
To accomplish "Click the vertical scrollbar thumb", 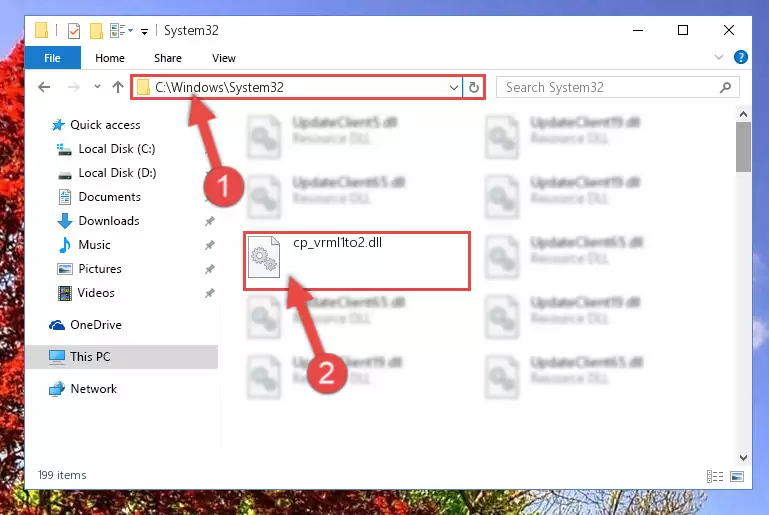I will click(743, 147).
